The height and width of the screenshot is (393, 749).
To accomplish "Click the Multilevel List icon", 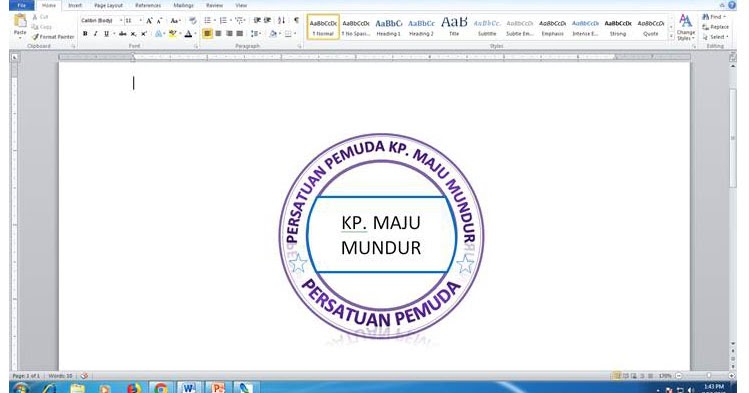I will pyautogui.click(x=239, y=21).
